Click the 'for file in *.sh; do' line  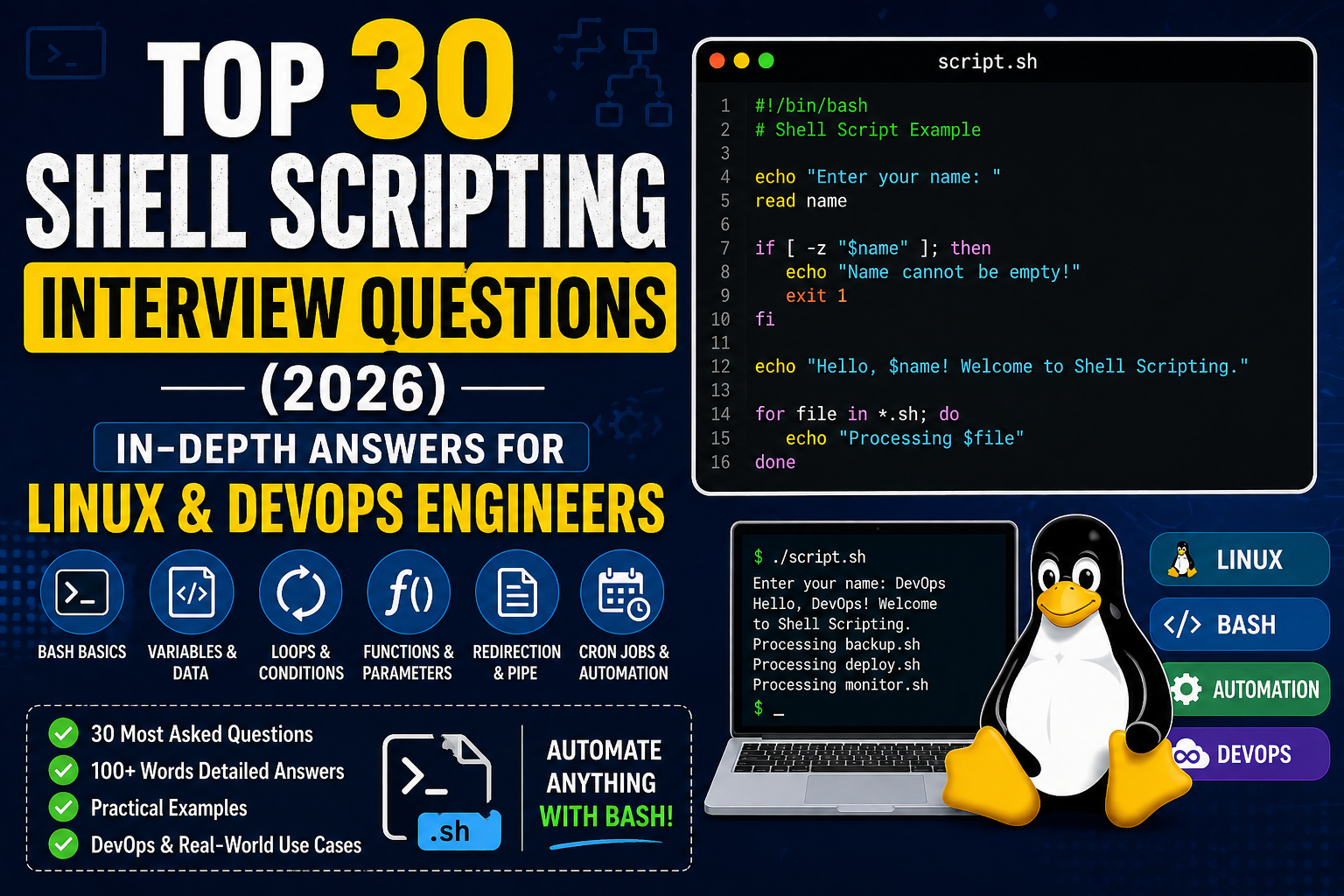(857, 414)
